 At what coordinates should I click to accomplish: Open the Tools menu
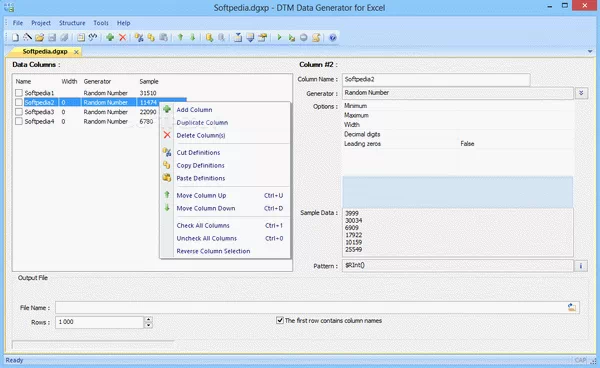pos(101,23)
